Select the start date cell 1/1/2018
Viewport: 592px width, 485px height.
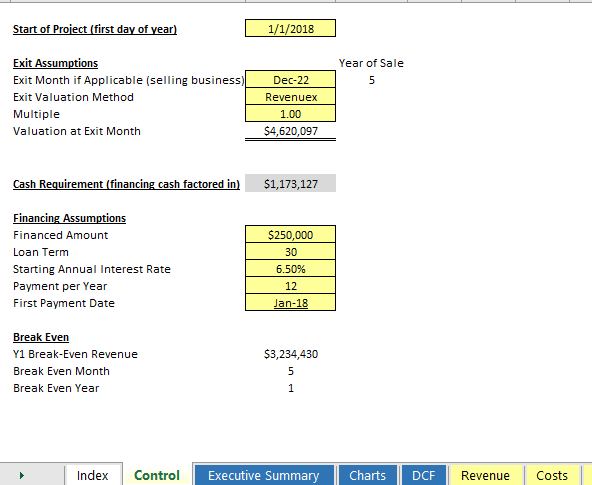pyautogui.click(x=290, y=28)
